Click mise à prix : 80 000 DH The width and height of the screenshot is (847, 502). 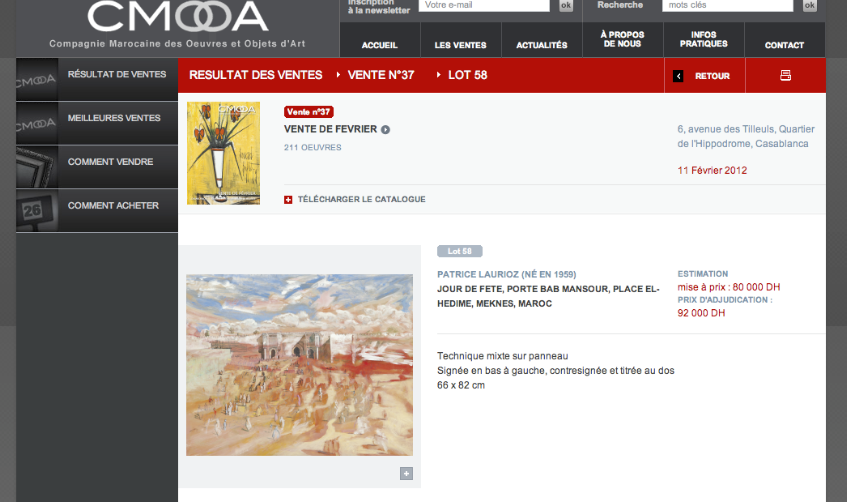tap(729, 287)
